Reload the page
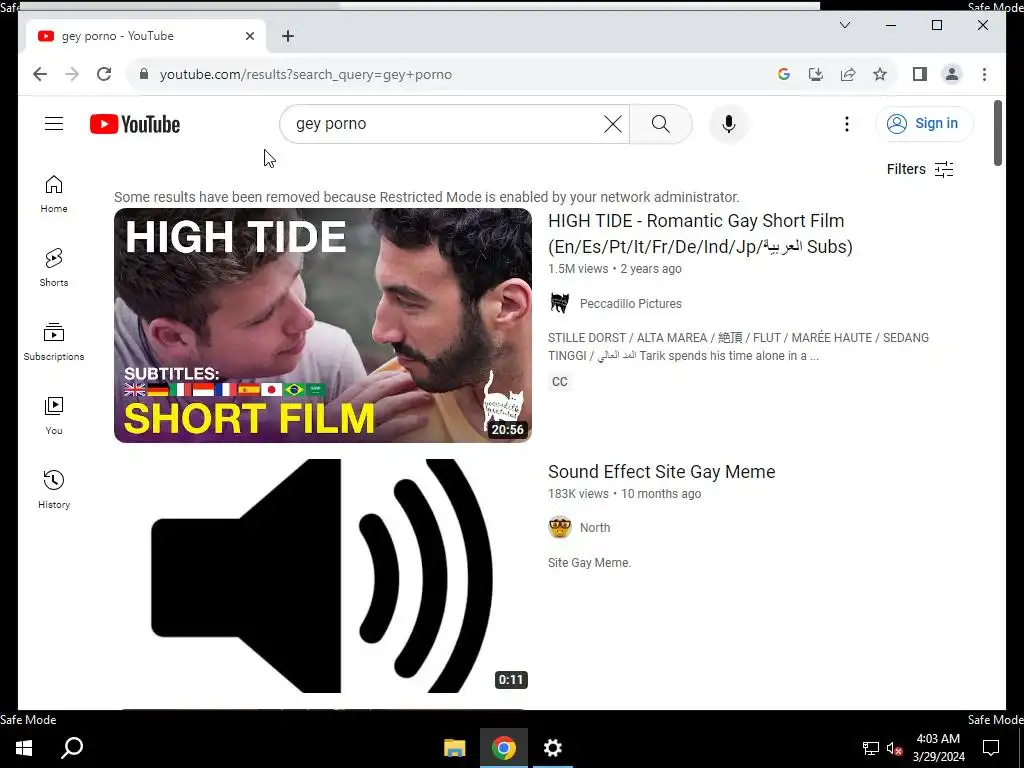This screenshot has height=768, width=1024. coord(104,74)
